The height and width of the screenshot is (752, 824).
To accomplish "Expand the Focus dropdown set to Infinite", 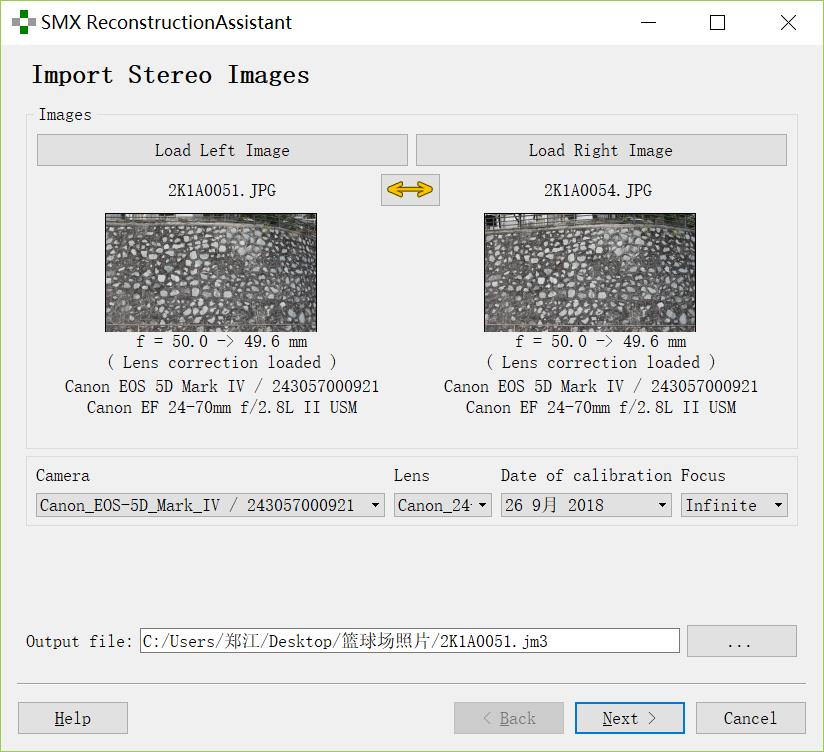I will tap(734, 505).
